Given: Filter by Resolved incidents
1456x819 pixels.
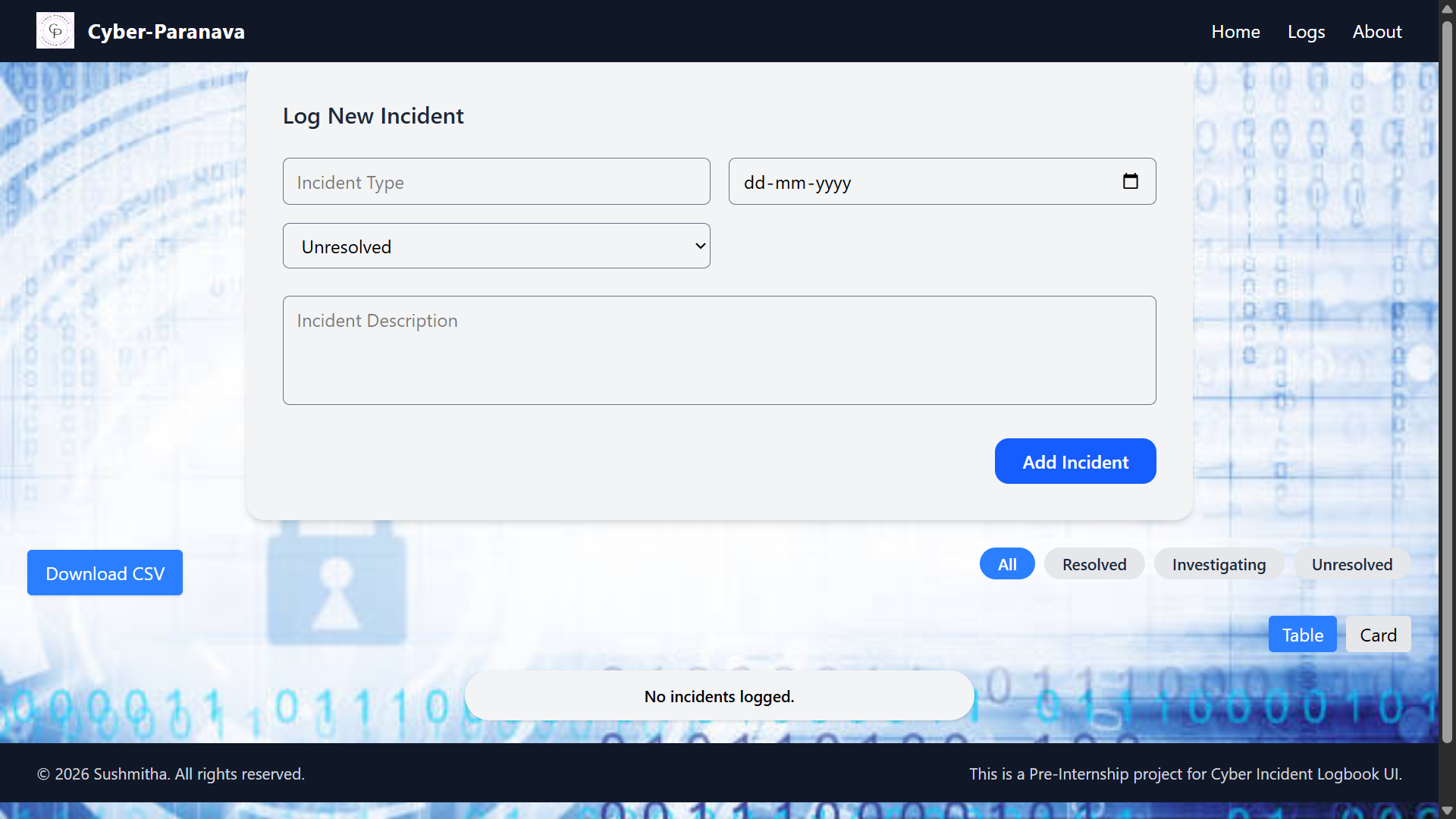Looking at the screenshot, I should click(1094, 563).
